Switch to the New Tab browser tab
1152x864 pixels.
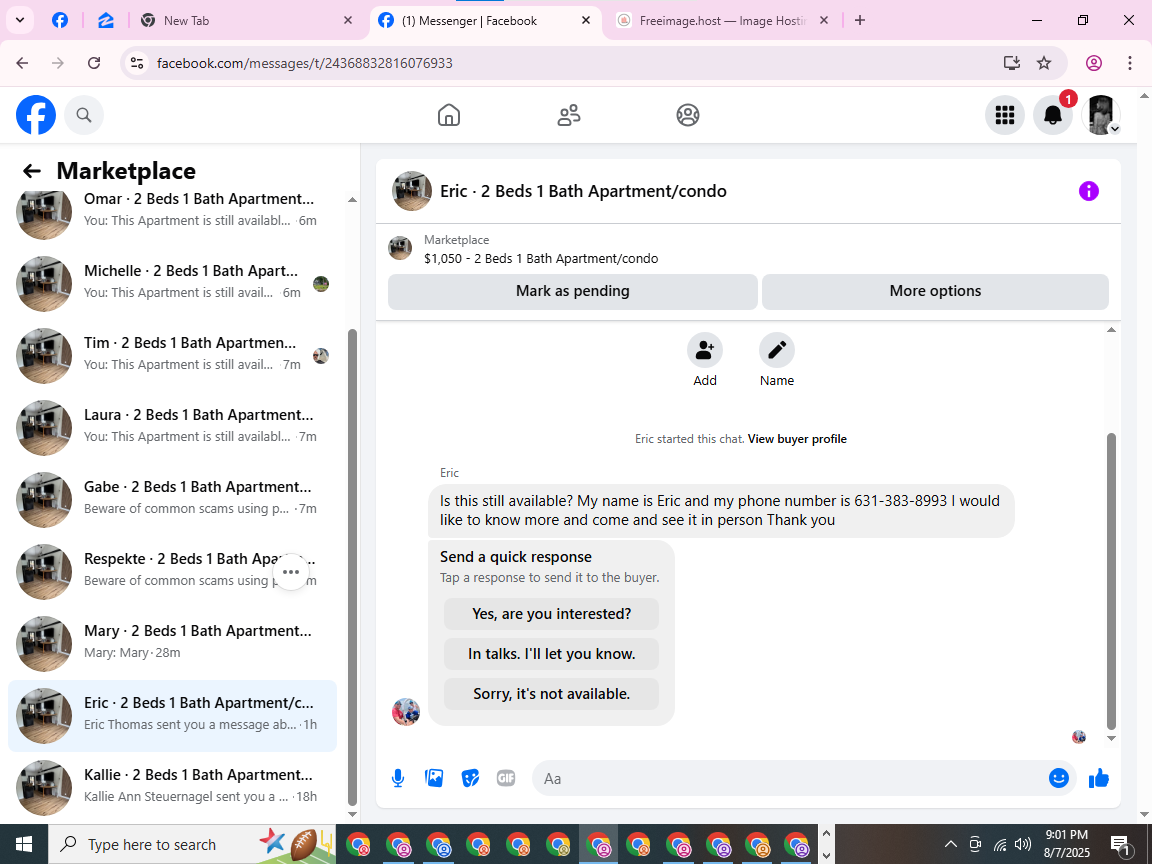pyautogui.click(x=248, y=21)
